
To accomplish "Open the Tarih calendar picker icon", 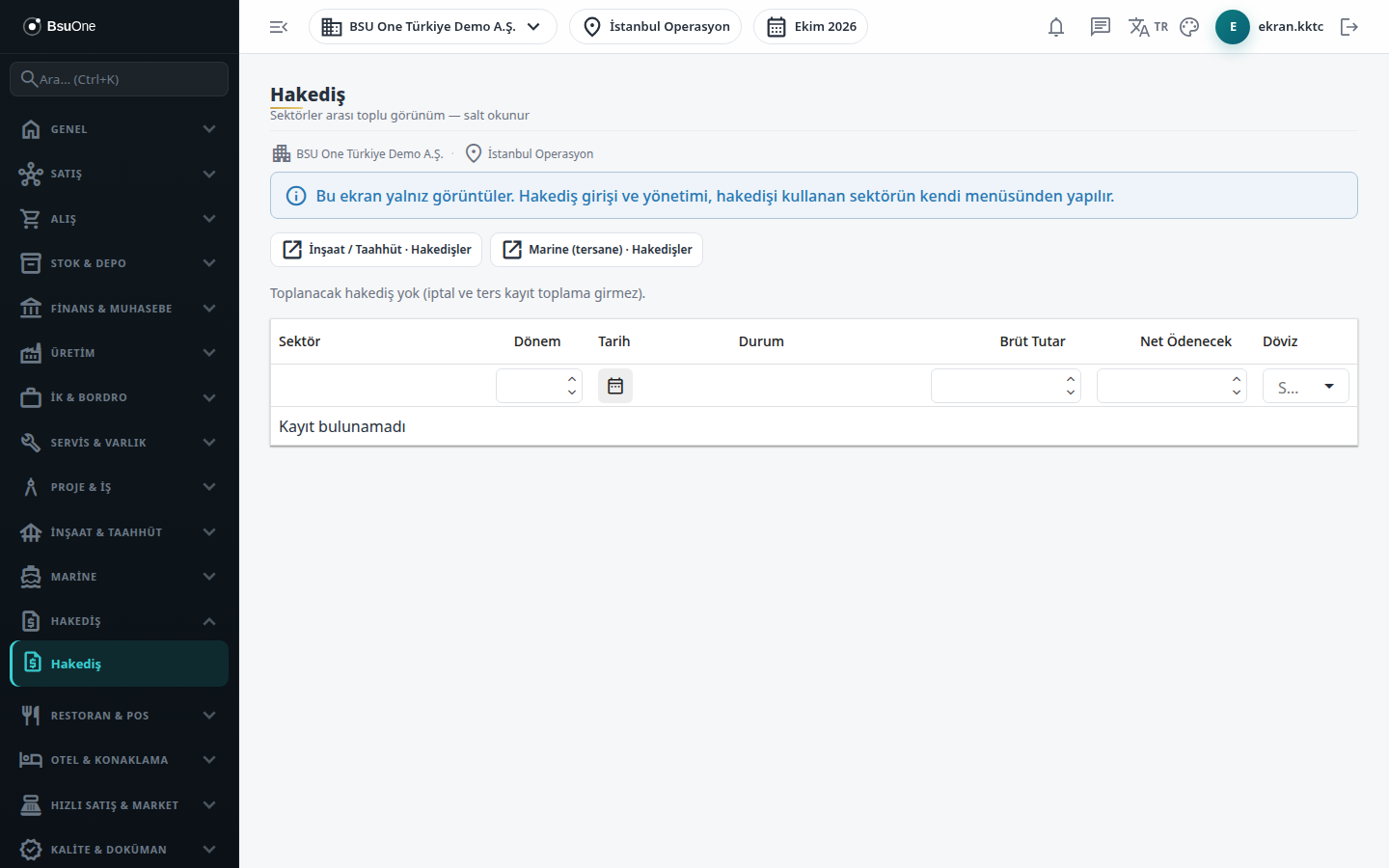I will pyautogui.click(x=615, y=386).
